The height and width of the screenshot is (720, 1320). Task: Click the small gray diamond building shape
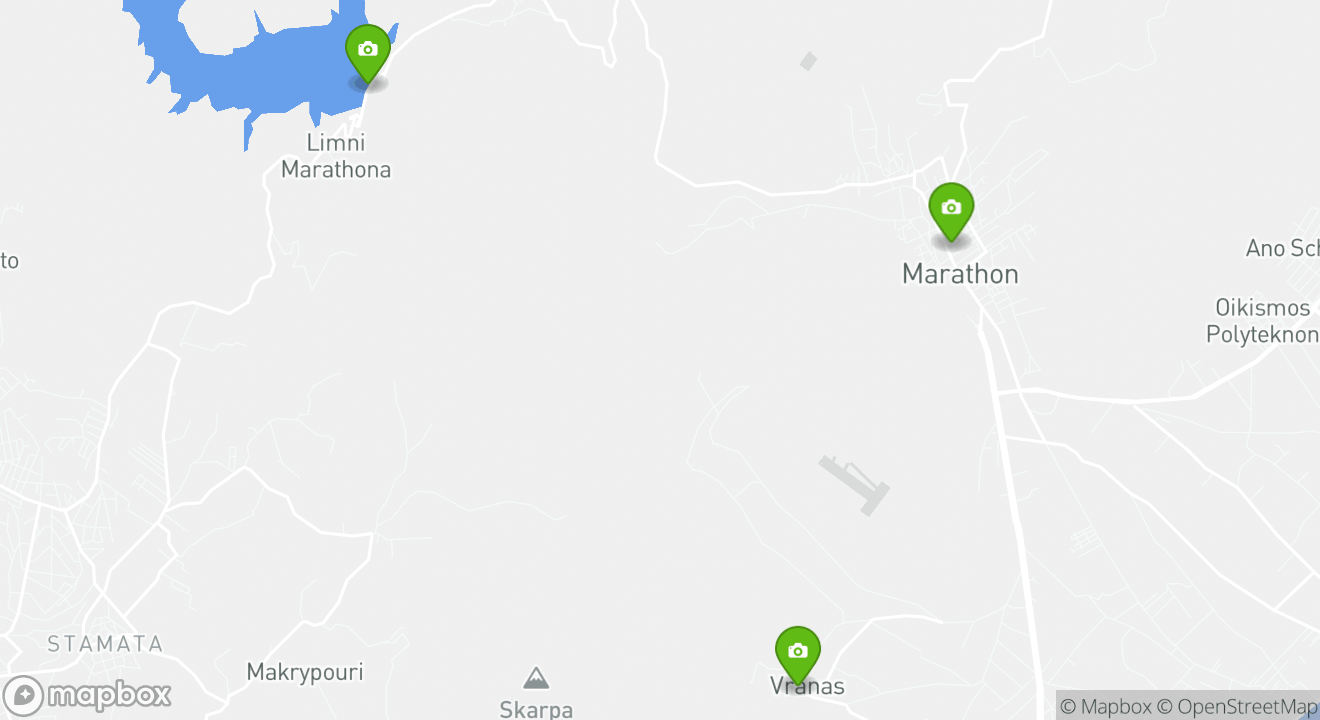[x=808, y=61]
